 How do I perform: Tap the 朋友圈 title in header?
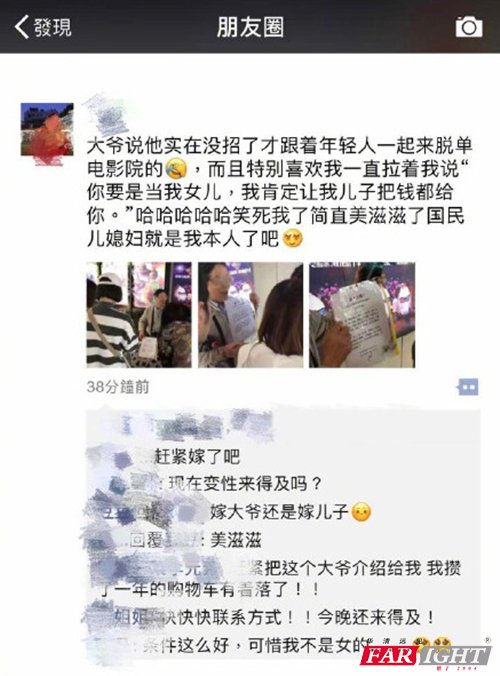click(250, 27)
